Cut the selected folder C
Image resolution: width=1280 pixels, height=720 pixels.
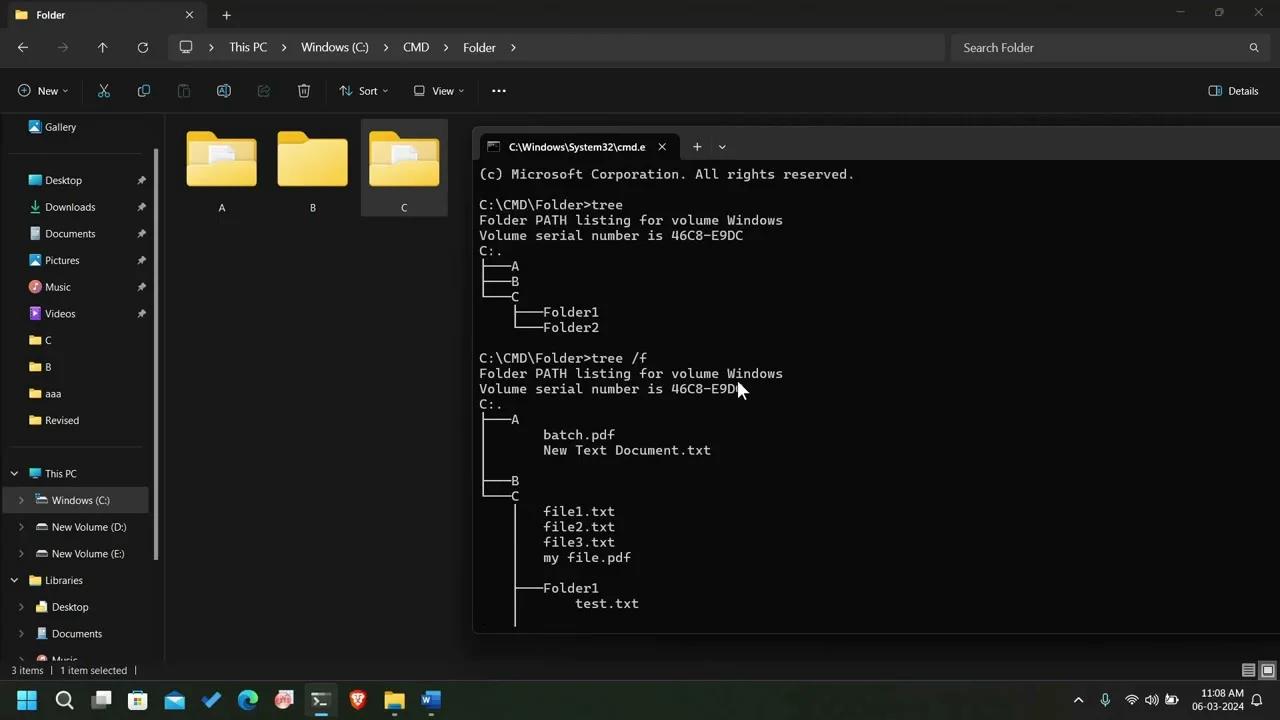tap(103, 91)
